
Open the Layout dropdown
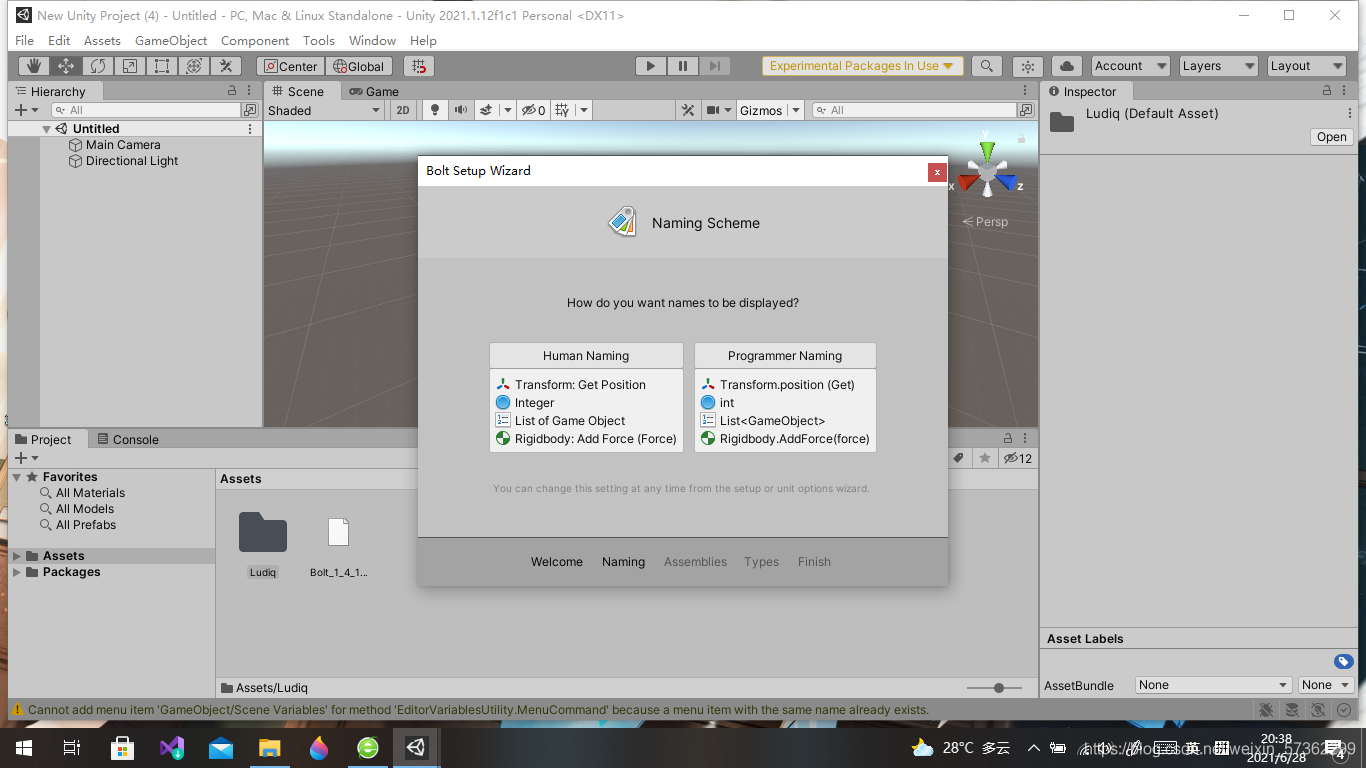tap(1306, 66)
